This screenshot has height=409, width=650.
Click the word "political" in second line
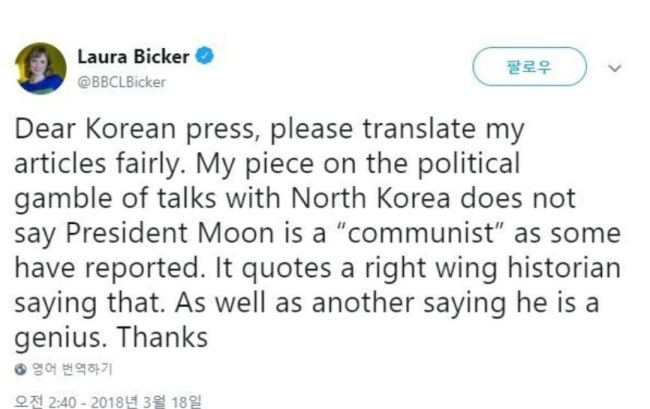click(x=468, y=165)
